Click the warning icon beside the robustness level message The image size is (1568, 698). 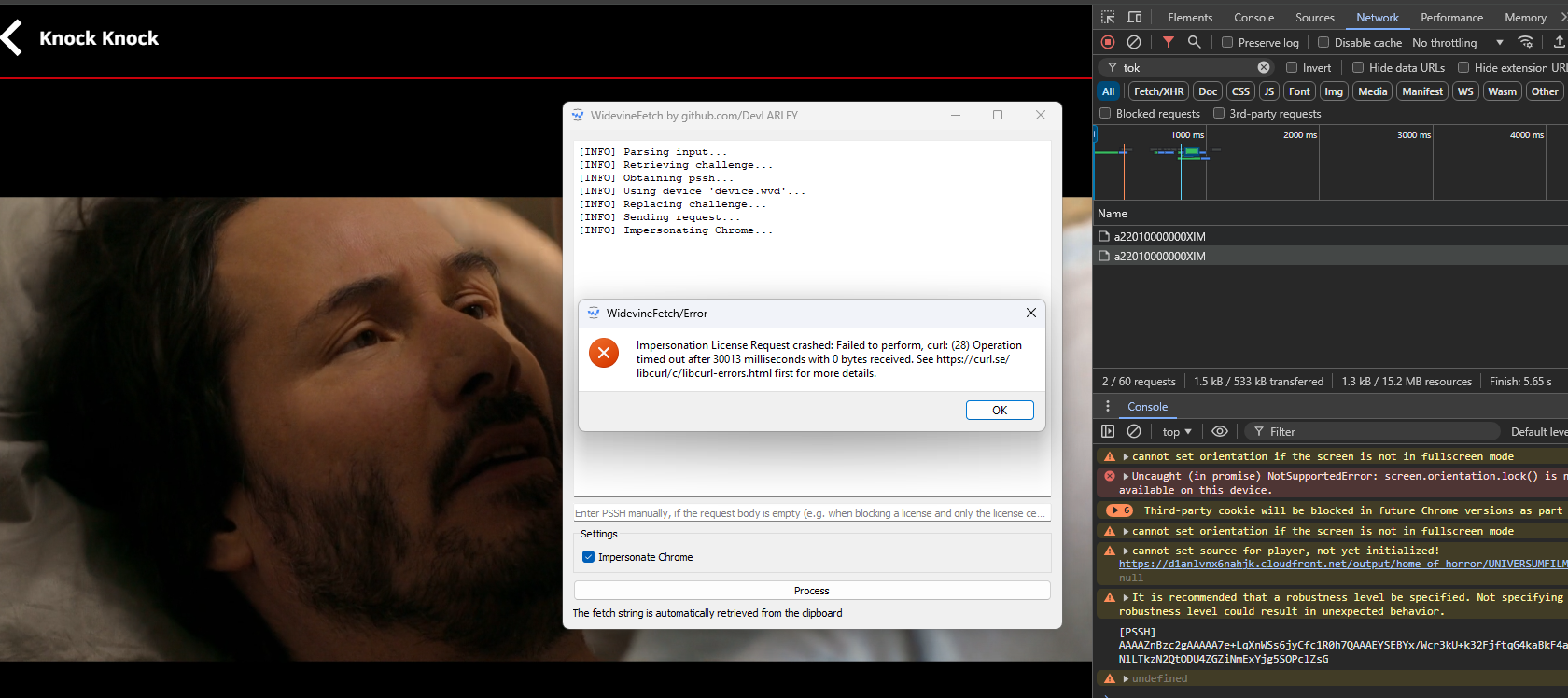point(1110,597)
